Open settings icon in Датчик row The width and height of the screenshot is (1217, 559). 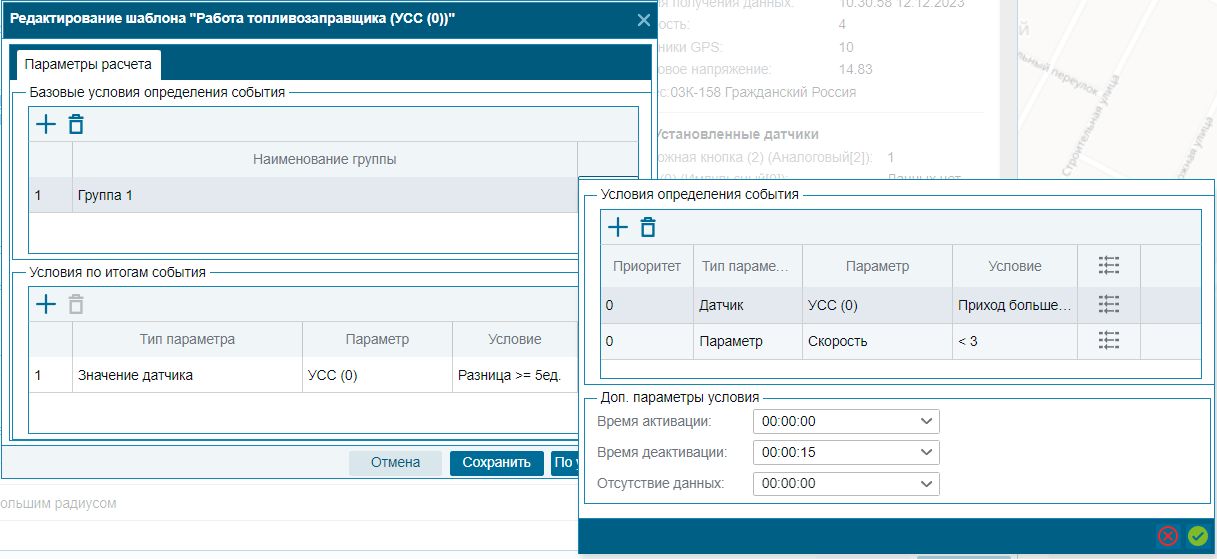(x=1108, y=305)
